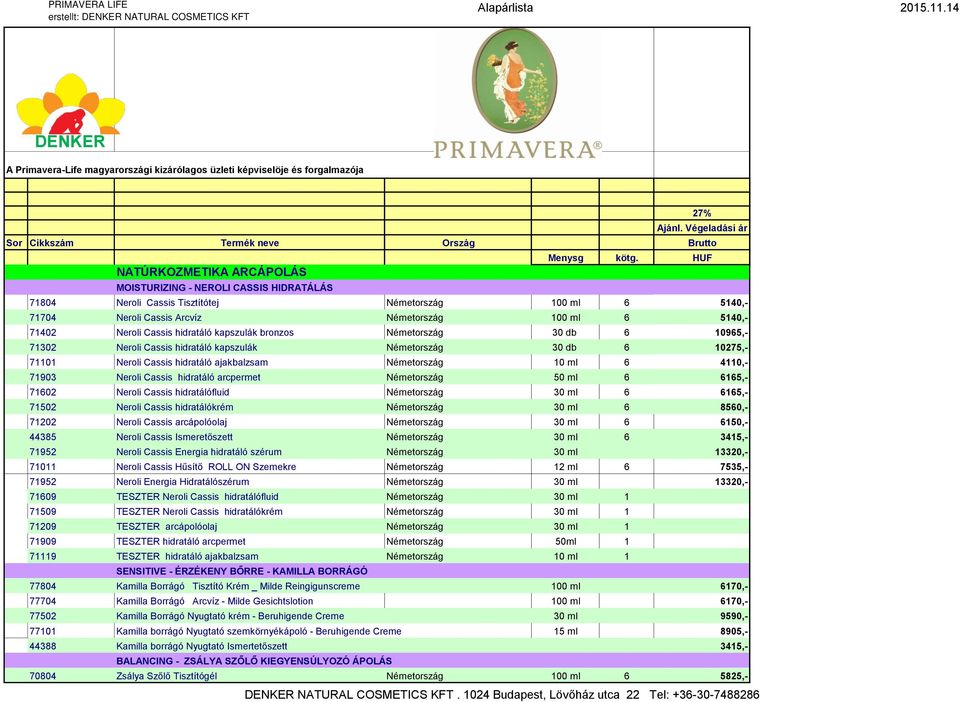Click item number 71119
The width and height of the screenshot is (960, 702).
pos(43,556)
